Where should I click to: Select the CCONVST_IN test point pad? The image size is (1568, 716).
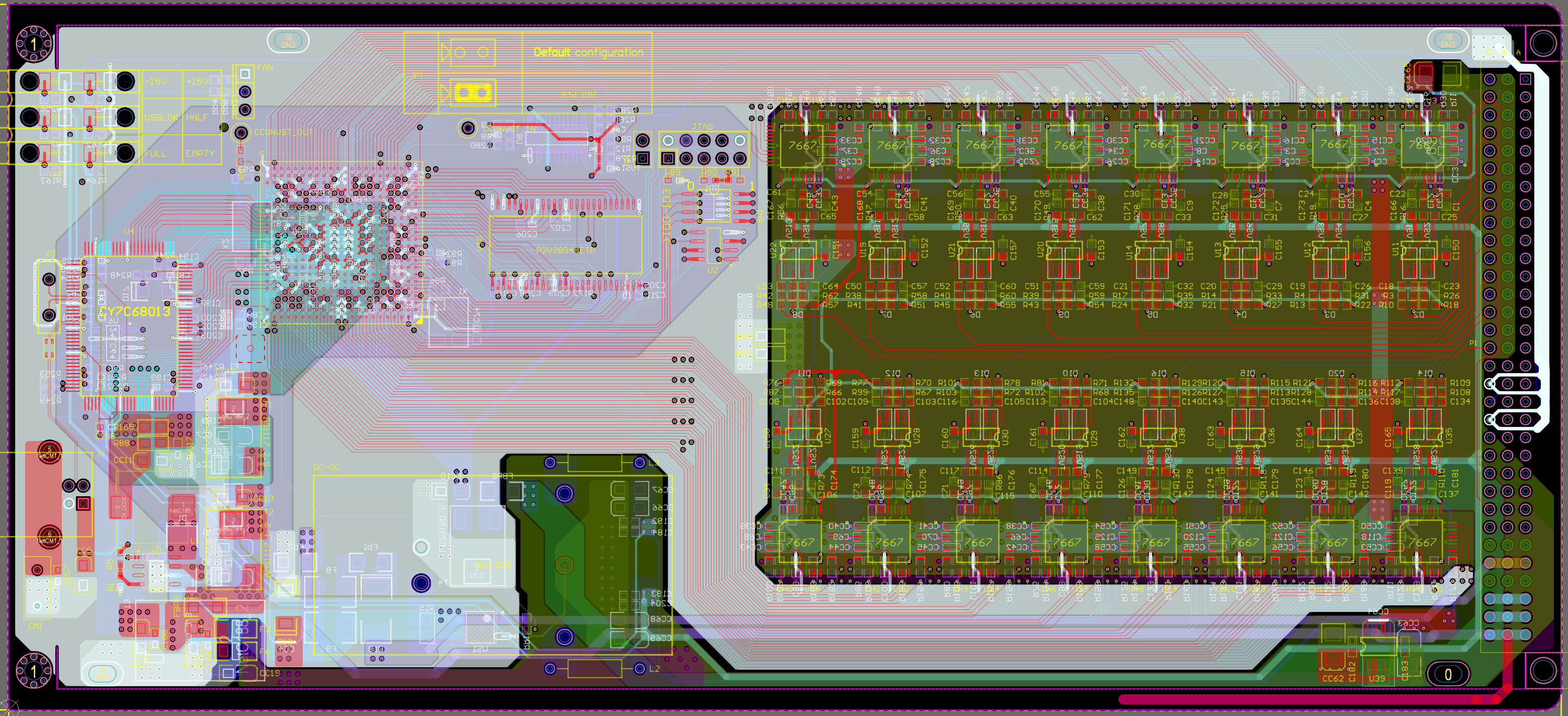click(468, 128)
